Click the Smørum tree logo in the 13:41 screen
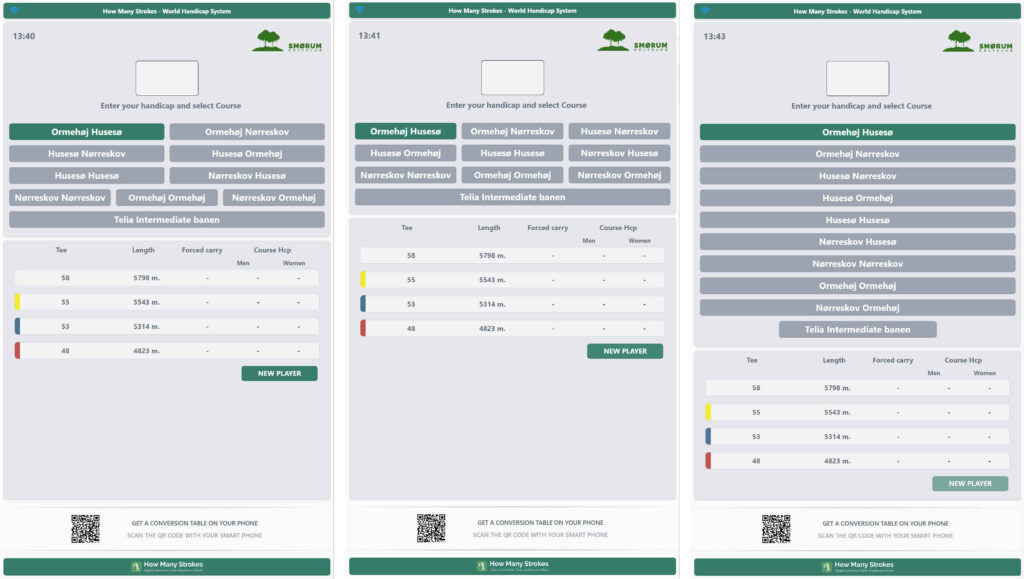The height and width of the screenshot is (579, 1024). tap(632, 40)
